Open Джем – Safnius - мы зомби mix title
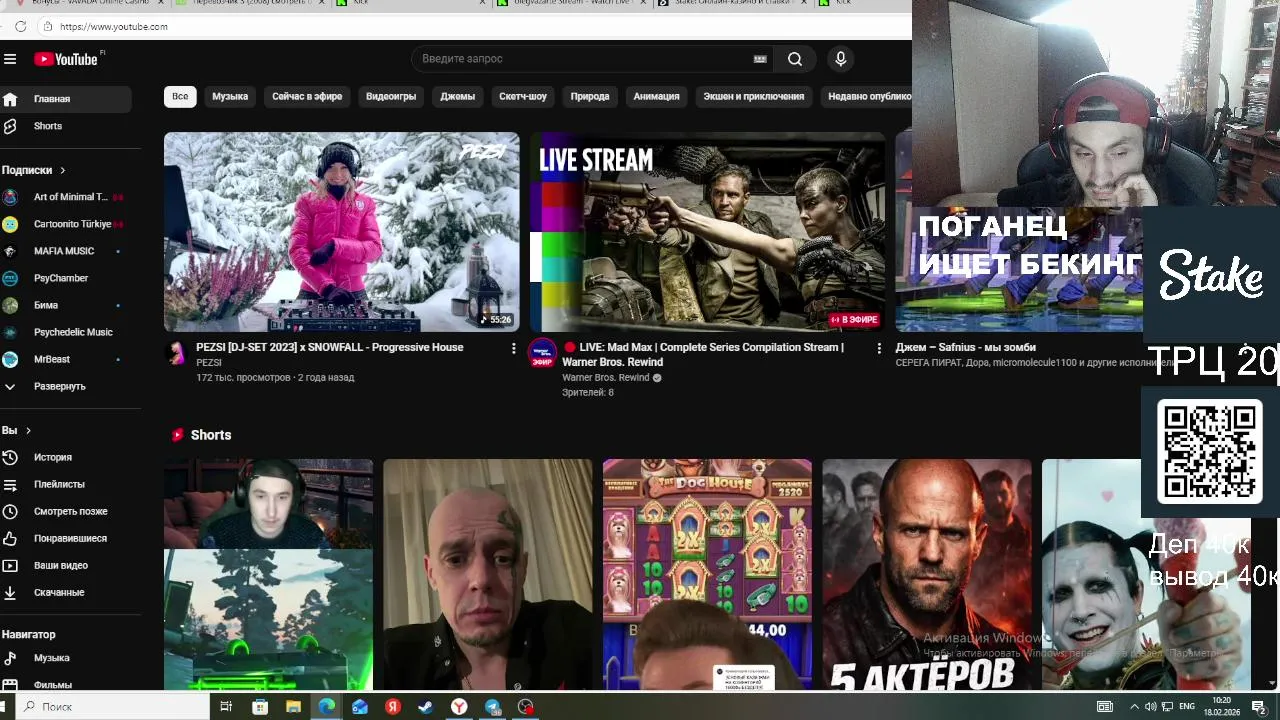The image size is (1280, 720). pyautogui.click(x=965, y=347)
